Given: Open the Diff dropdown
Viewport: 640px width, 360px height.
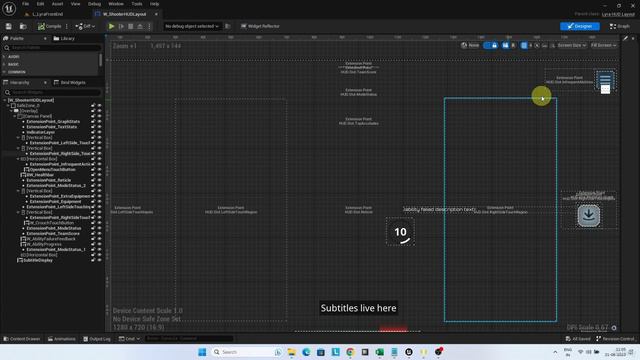Looking at the screenshot, I should (85, 26).
